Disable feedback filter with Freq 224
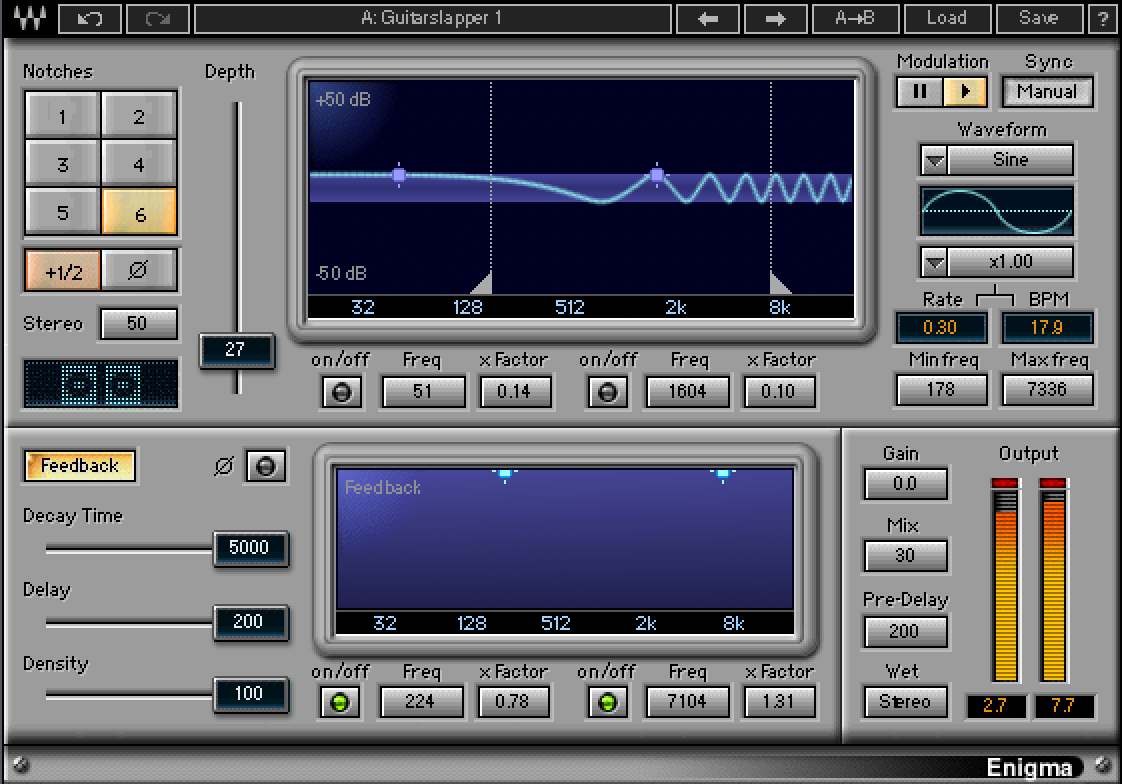Viewport: 1122px width, 784px height. tap(340, 702)
